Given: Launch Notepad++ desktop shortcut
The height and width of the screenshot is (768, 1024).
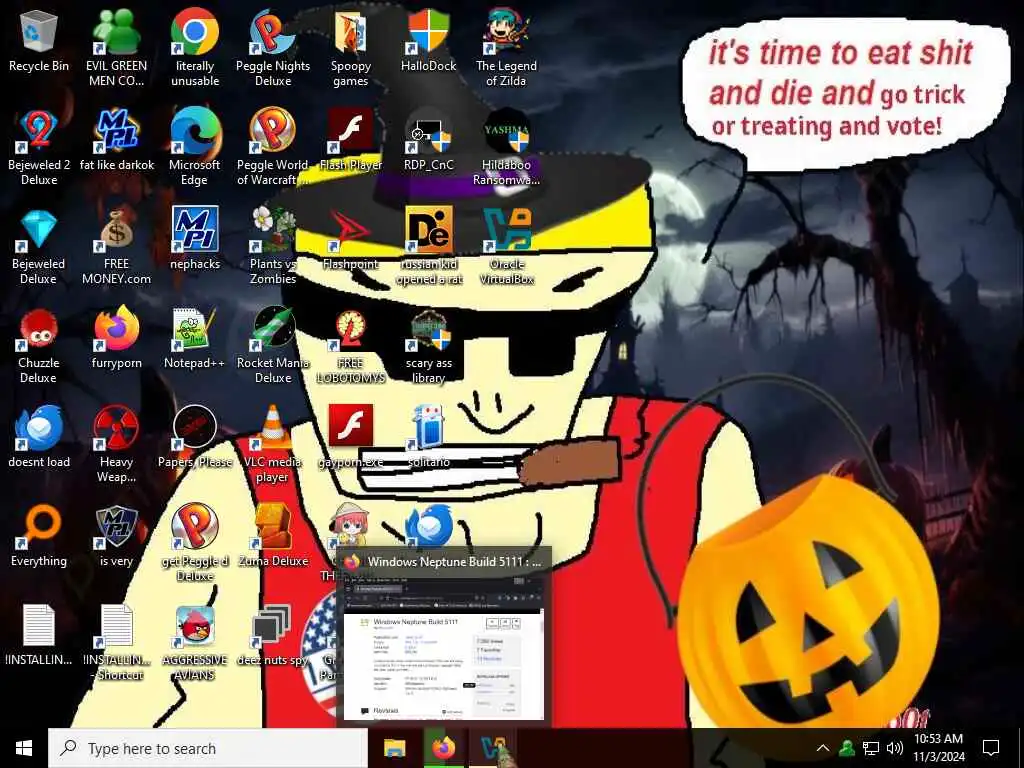Looking at the screenshot, I should 195,330.
